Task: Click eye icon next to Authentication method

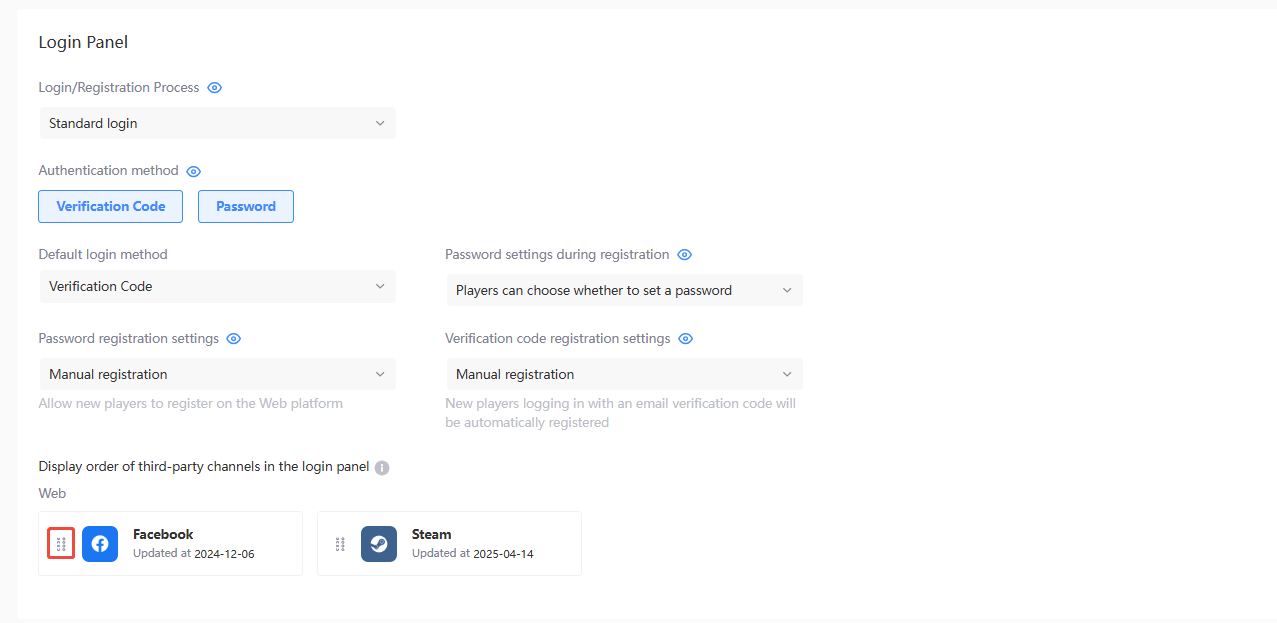Action: pos(194,171)
